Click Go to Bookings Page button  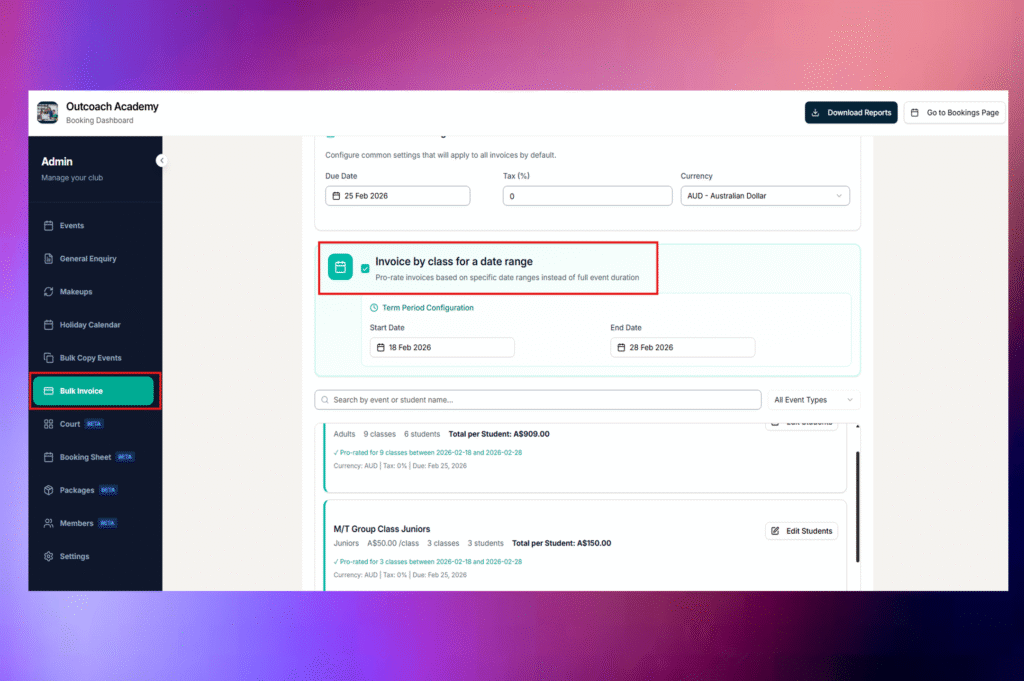pos(954,113)
